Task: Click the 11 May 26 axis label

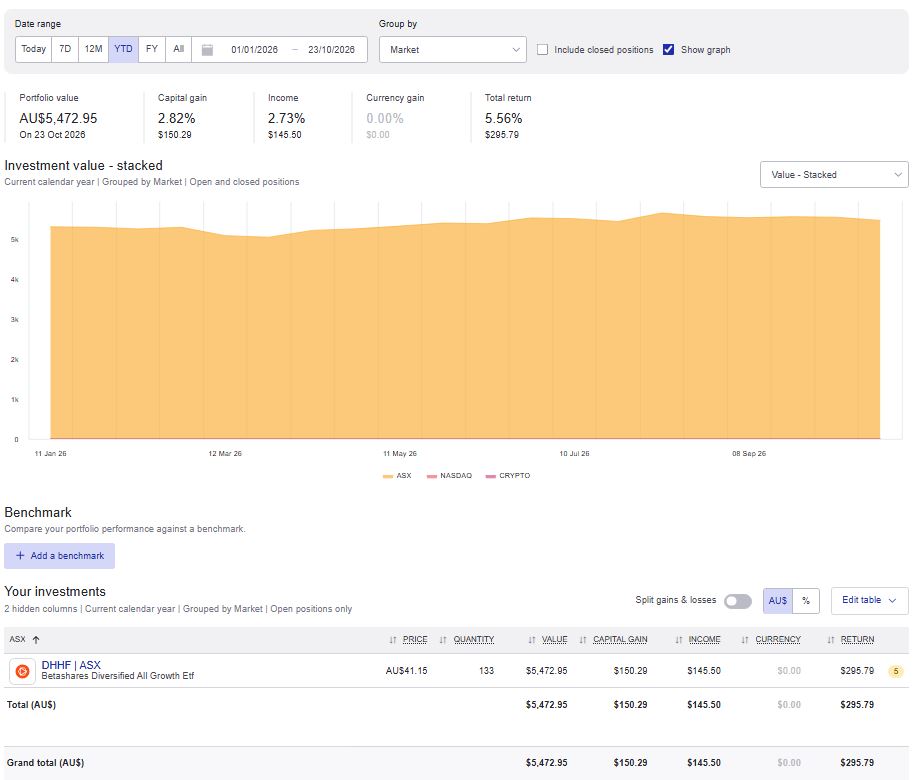Action: coord(400,454)
